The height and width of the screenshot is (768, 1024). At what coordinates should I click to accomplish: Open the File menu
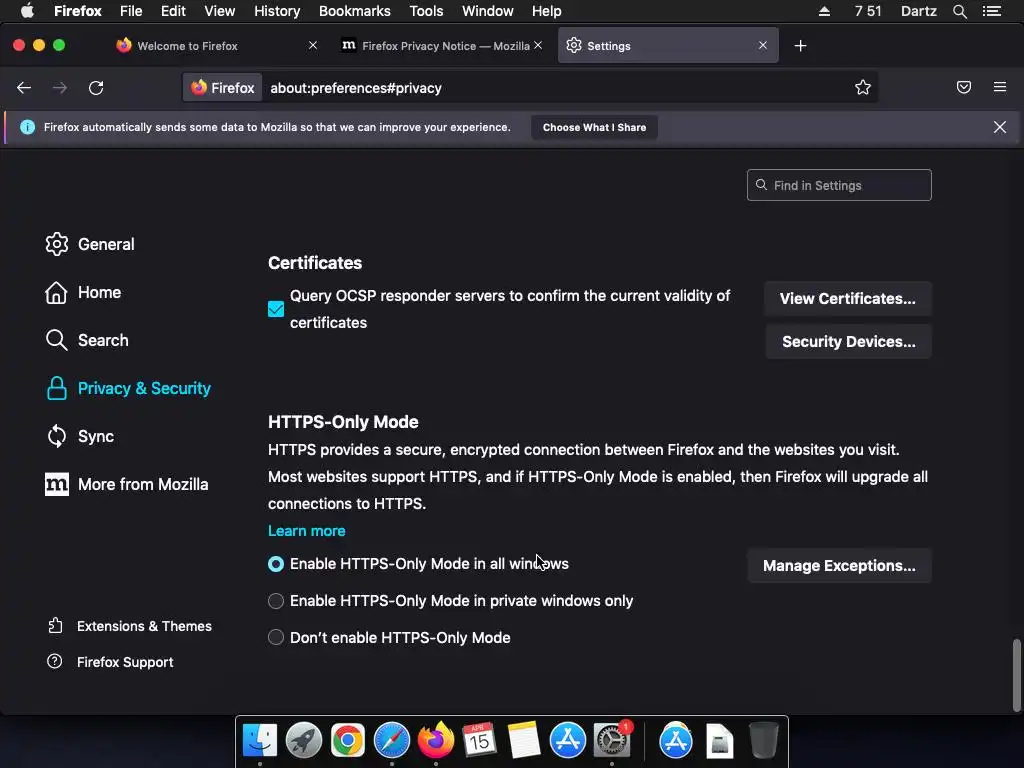coord(131,11)
